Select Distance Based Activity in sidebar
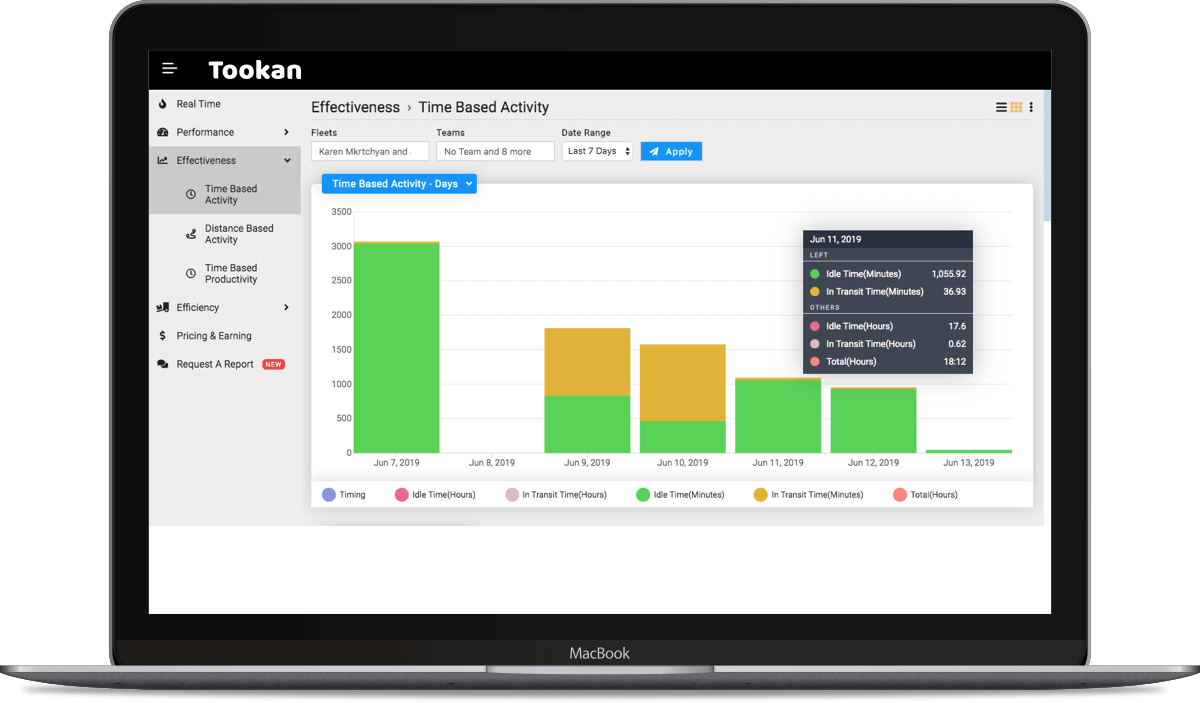 (238, 234)
